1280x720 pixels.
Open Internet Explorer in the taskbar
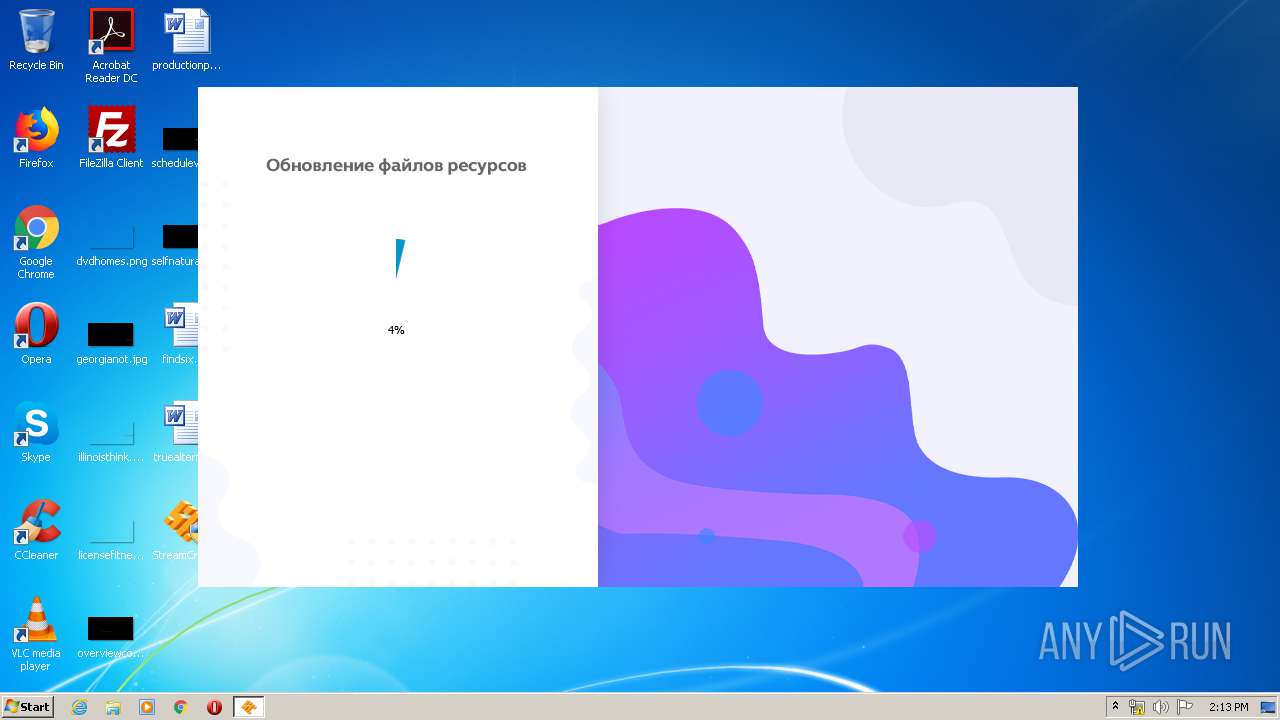[79, 707]
